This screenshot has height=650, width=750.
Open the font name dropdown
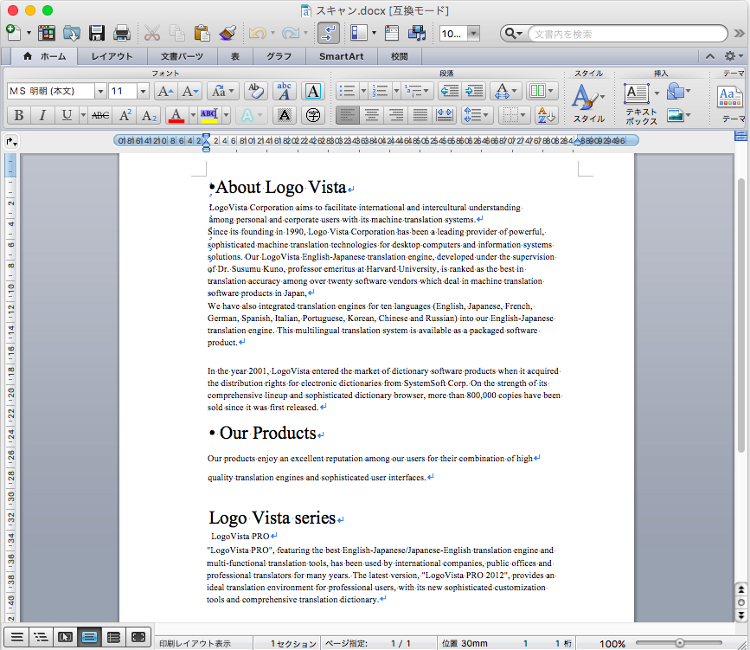[x=100, y=91]
